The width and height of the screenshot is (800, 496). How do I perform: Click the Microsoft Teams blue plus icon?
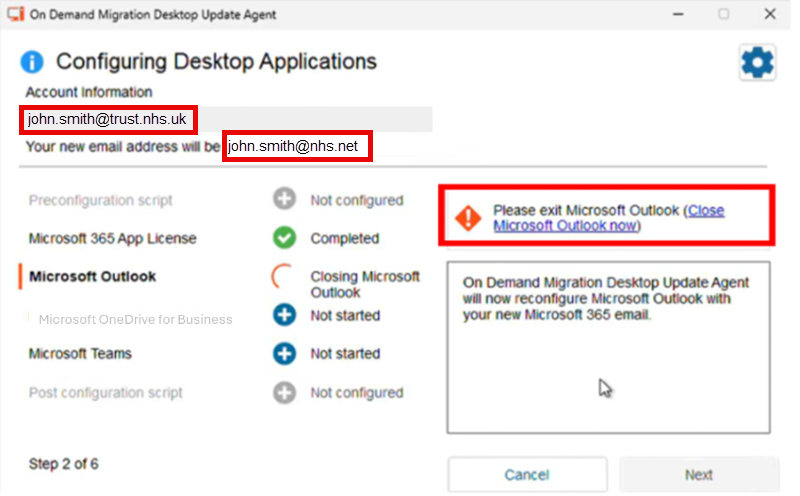[285, 354]
